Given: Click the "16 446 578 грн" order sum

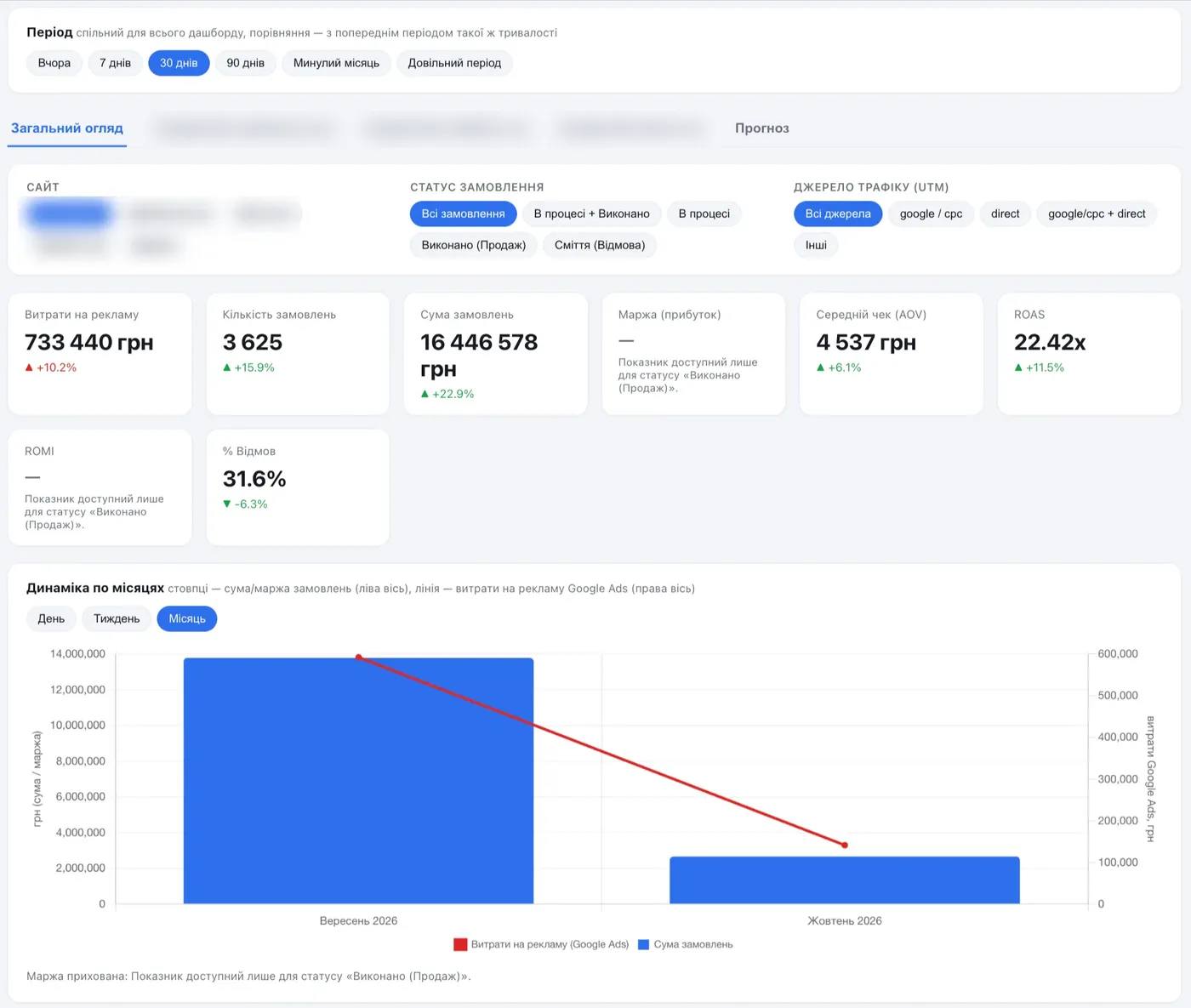Looking at the screenshot, I should (x=479, y=356).
